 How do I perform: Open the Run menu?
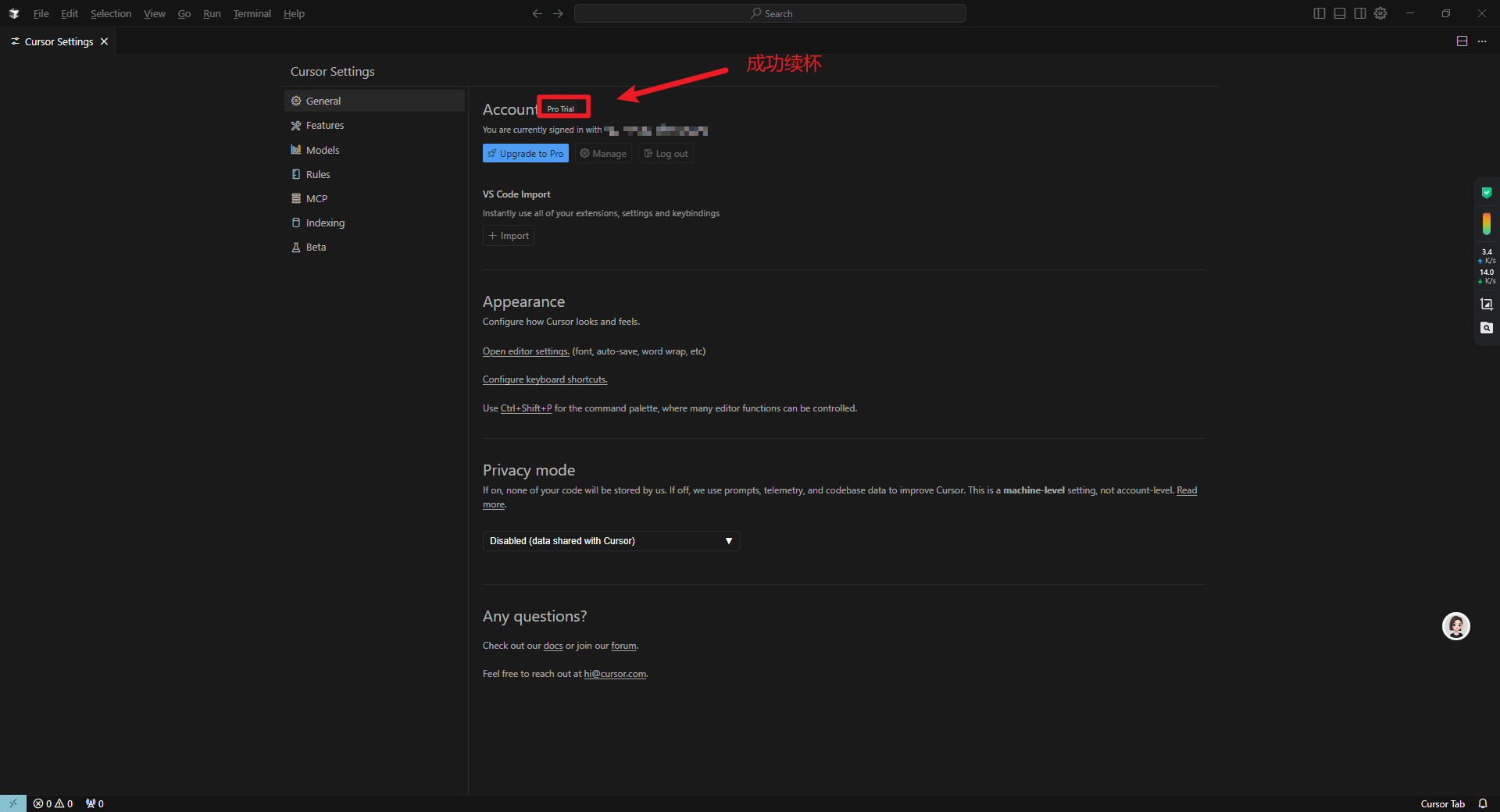coord(212,13)
